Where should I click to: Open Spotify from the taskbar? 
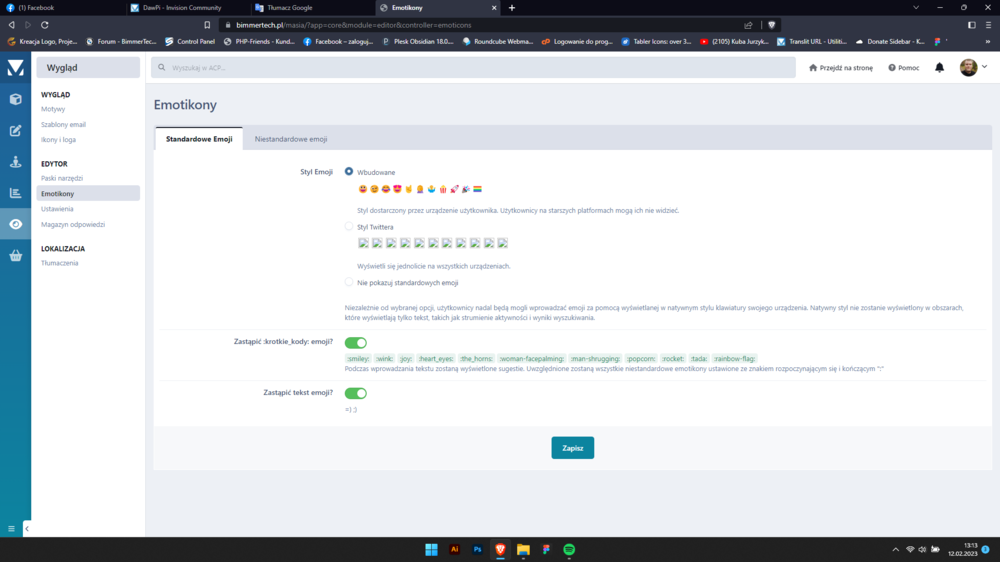coord(569,549)
